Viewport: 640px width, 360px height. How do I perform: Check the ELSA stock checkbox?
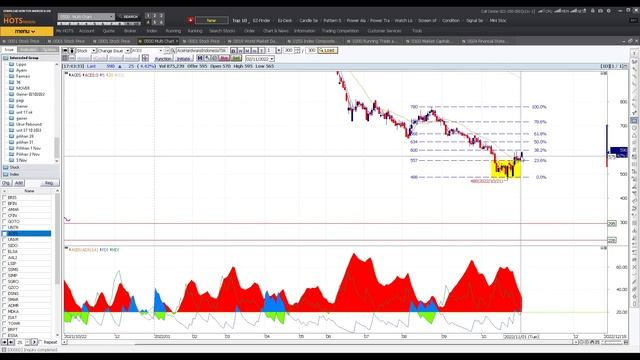[x=4, y=251]
